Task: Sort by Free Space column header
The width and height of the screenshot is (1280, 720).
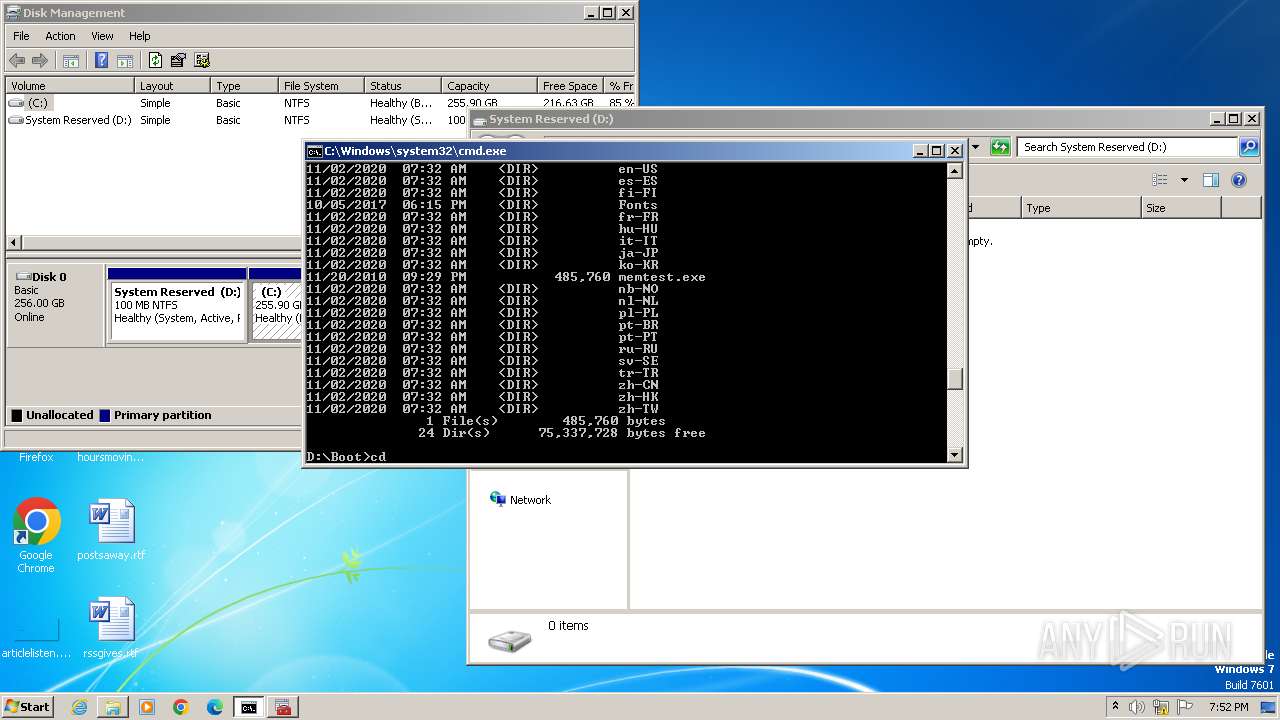Action: (x=570, y=86)
